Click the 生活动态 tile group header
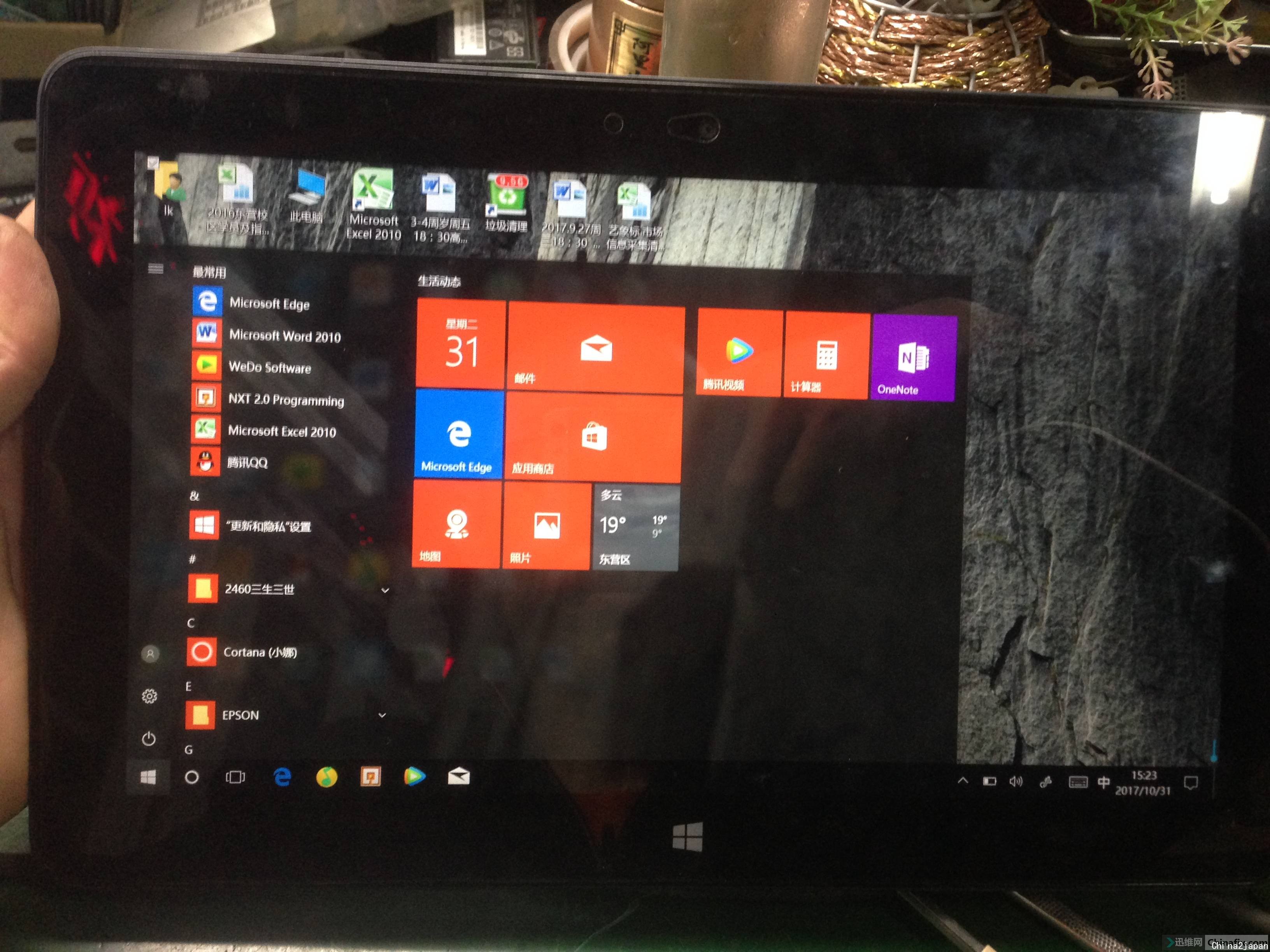The height and width of the screenshot is (952, 1270). click(x=439, y=281)
